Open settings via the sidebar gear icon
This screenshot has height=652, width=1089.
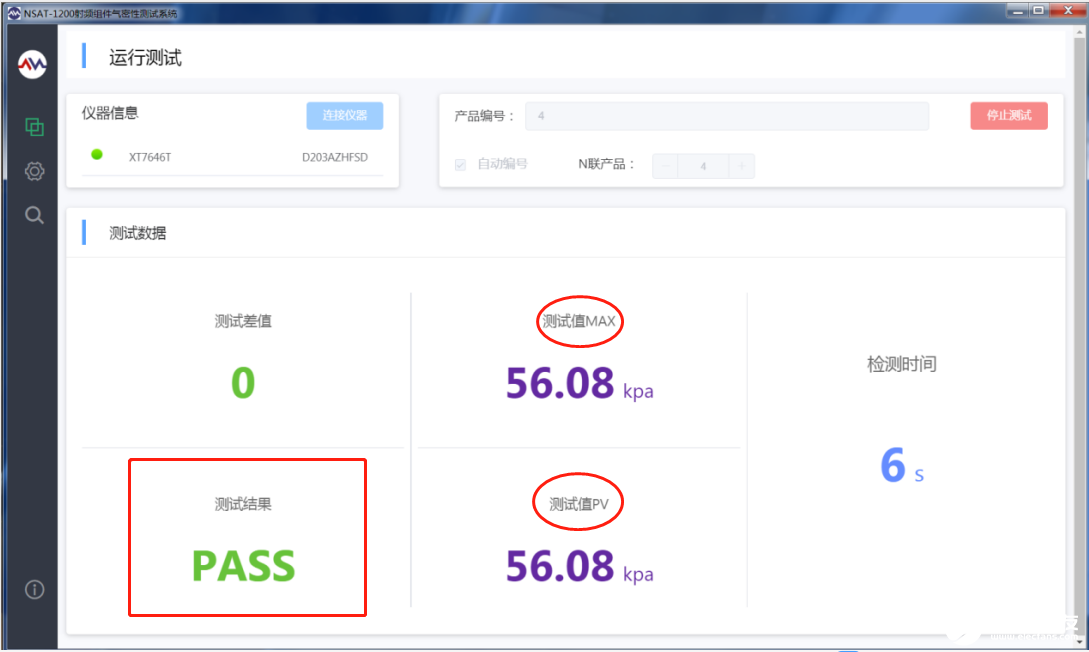coord(34,171)
